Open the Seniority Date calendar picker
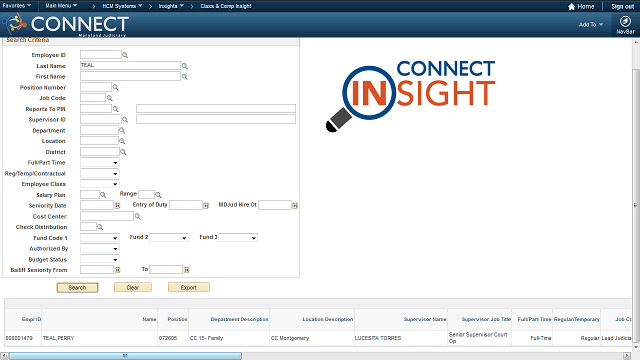Viewport: 640px width, 360px height. (x=118, y=206)
